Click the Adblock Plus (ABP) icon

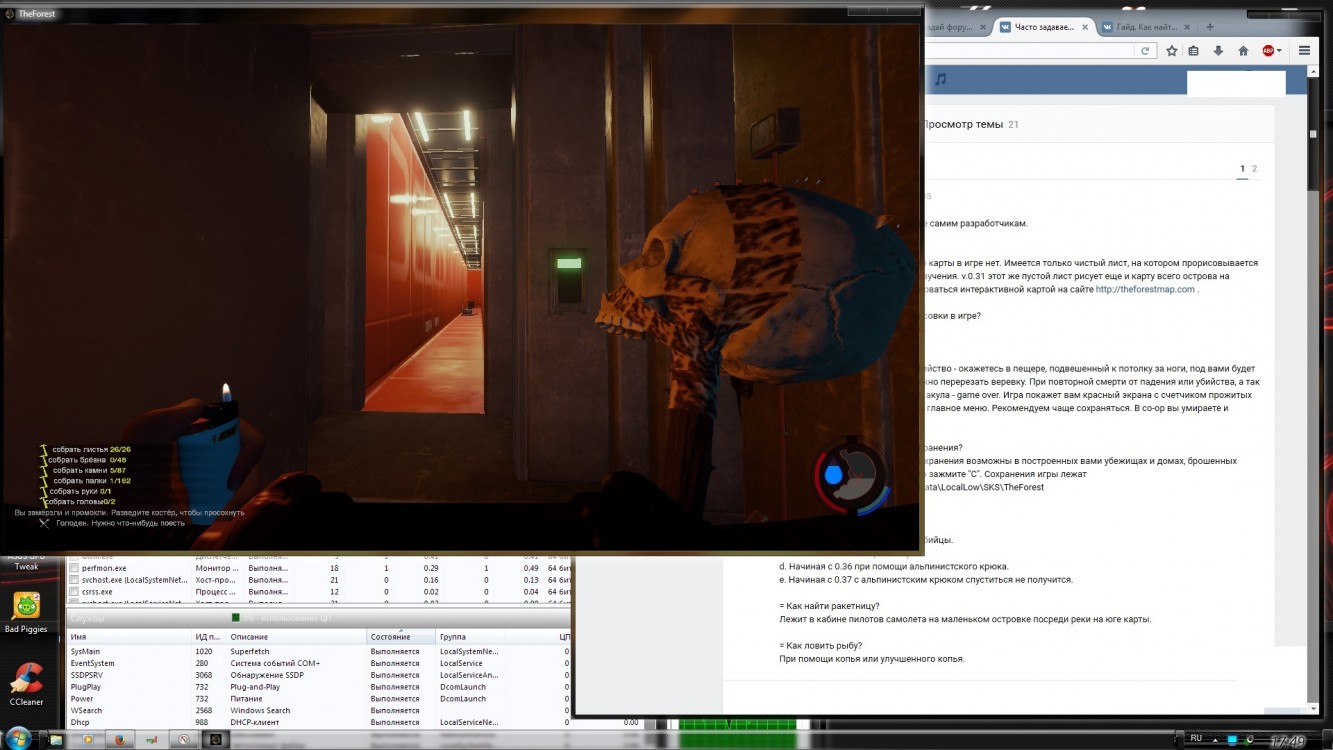[x=1267, y=51]
